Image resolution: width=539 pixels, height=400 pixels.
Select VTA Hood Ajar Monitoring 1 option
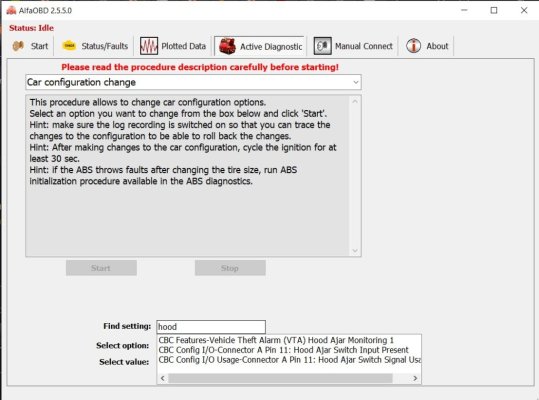276,340
